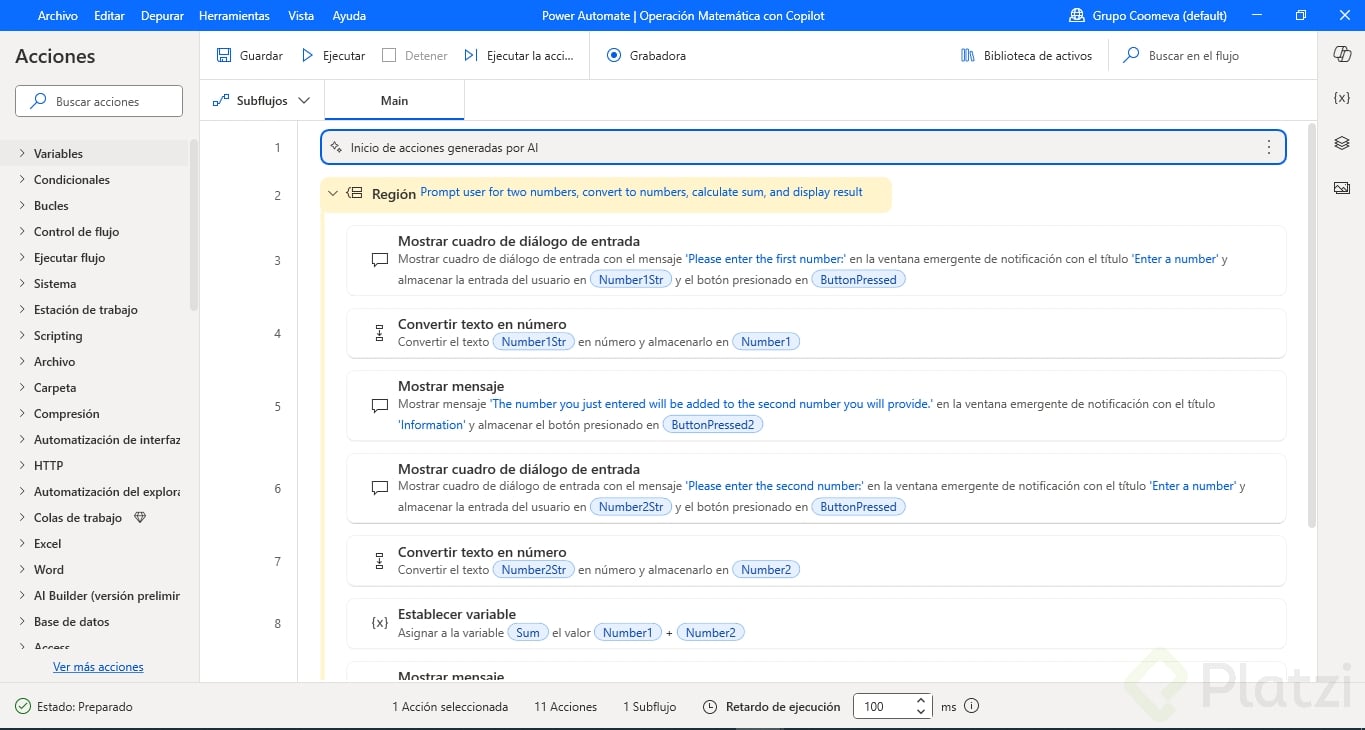Click into the 'Buscar acciones' search field
The height and width of the screenshot is (730, 1365).
tap(99, 101)
